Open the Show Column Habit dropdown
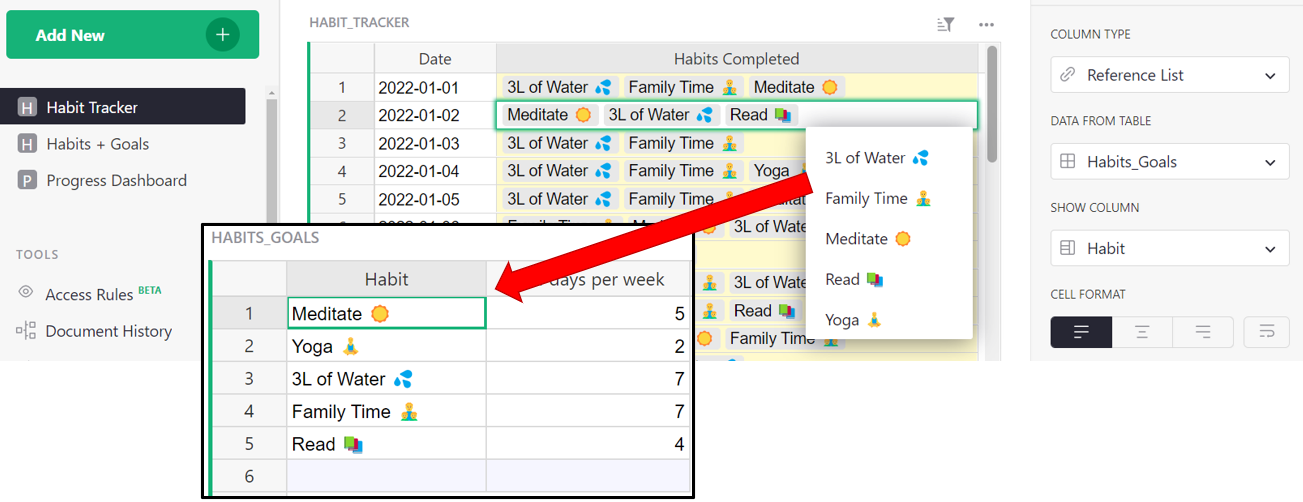Screen dimensions: 1303x502 point(1169,249)
